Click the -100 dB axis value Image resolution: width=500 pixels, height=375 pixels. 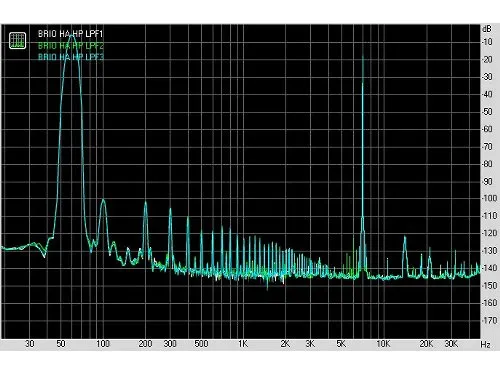489,198
